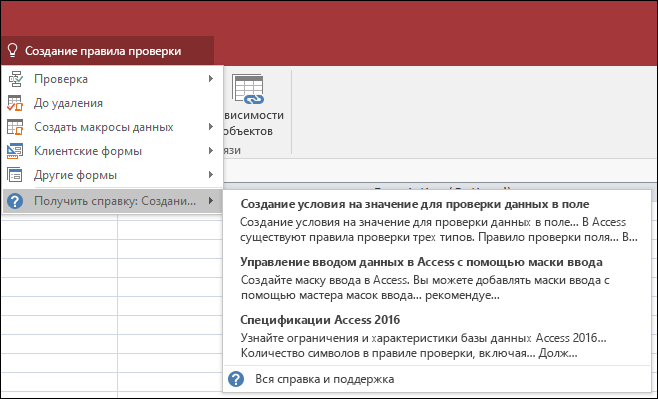Select Получить справку: Создани... entry

[x=112, y=201]
